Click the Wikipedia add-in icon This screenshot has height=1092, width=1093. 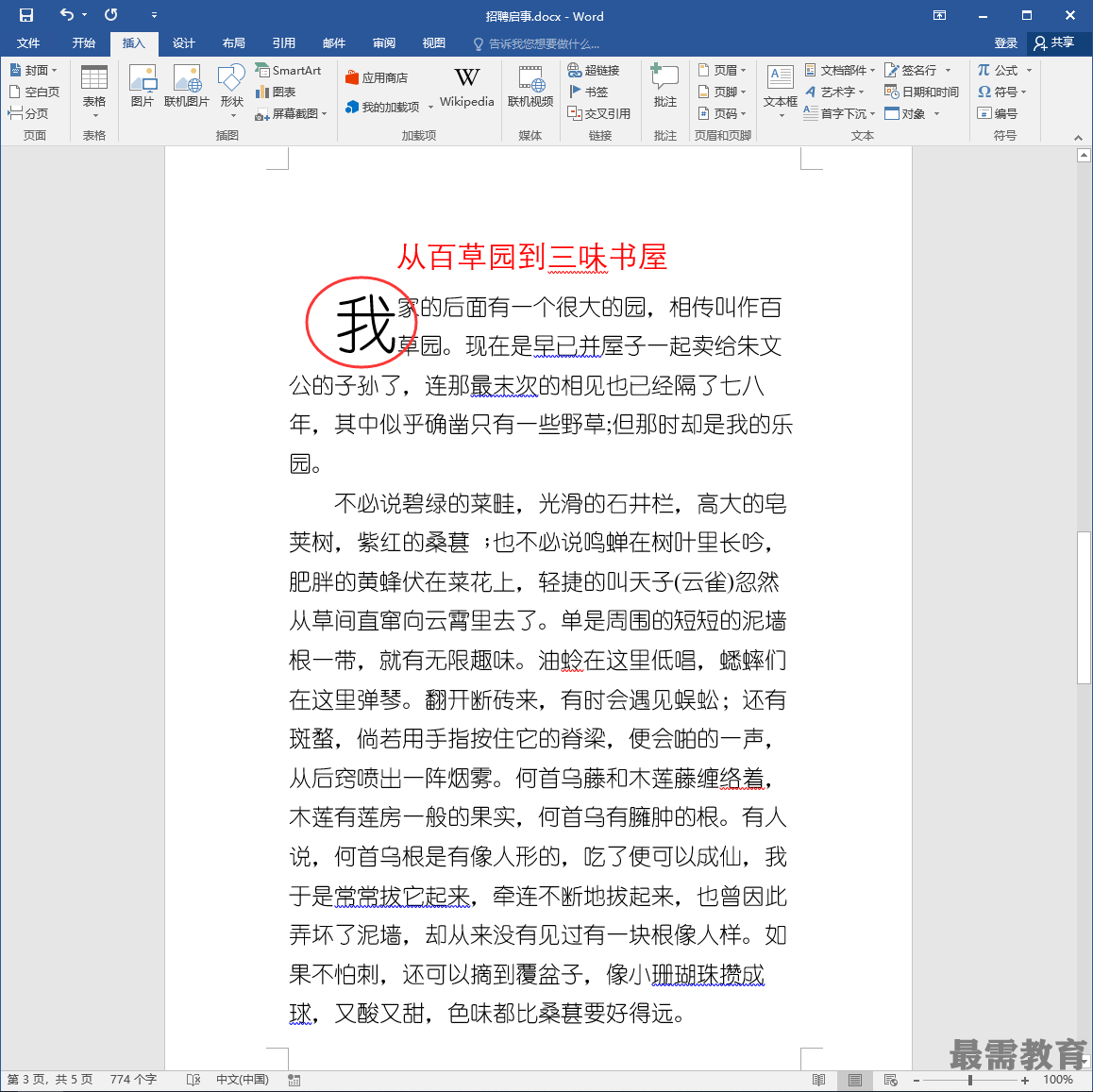pos(466,87)
